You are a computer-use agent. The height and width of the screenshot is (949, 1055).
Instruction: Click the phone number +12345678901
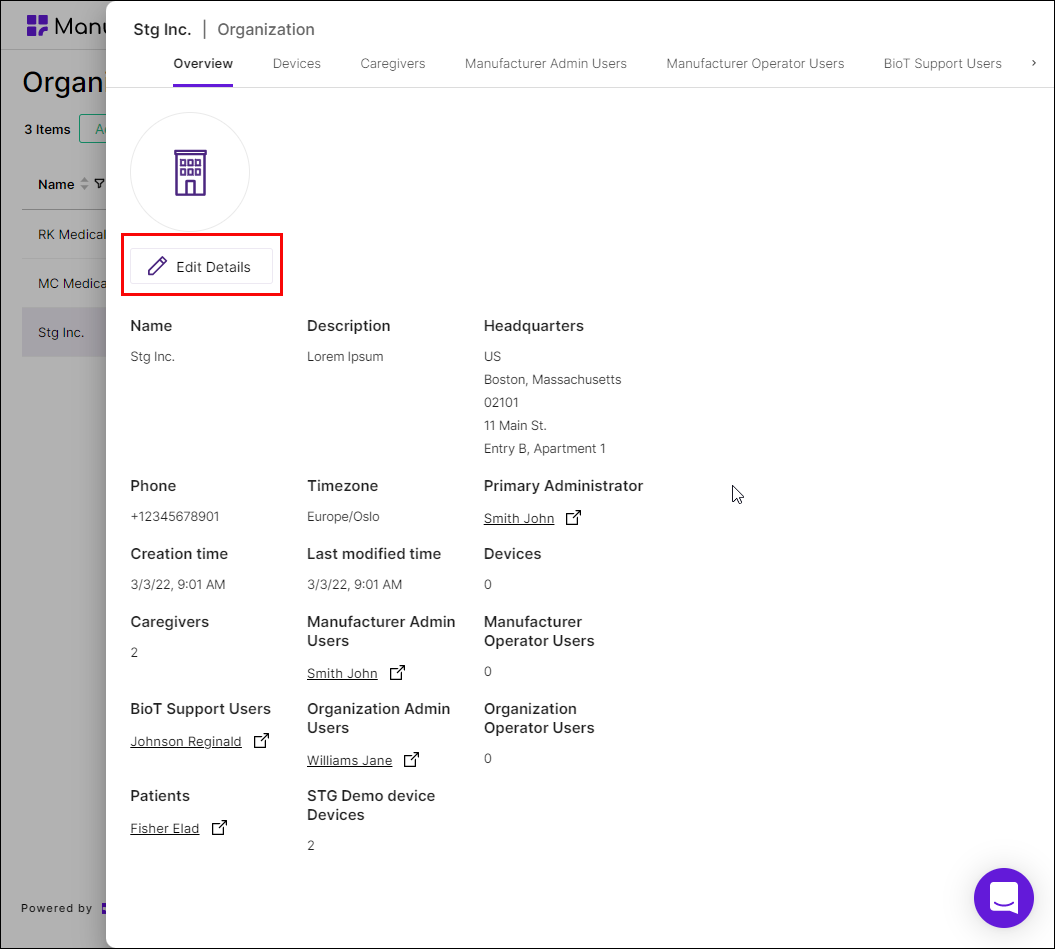coord(175,516)
